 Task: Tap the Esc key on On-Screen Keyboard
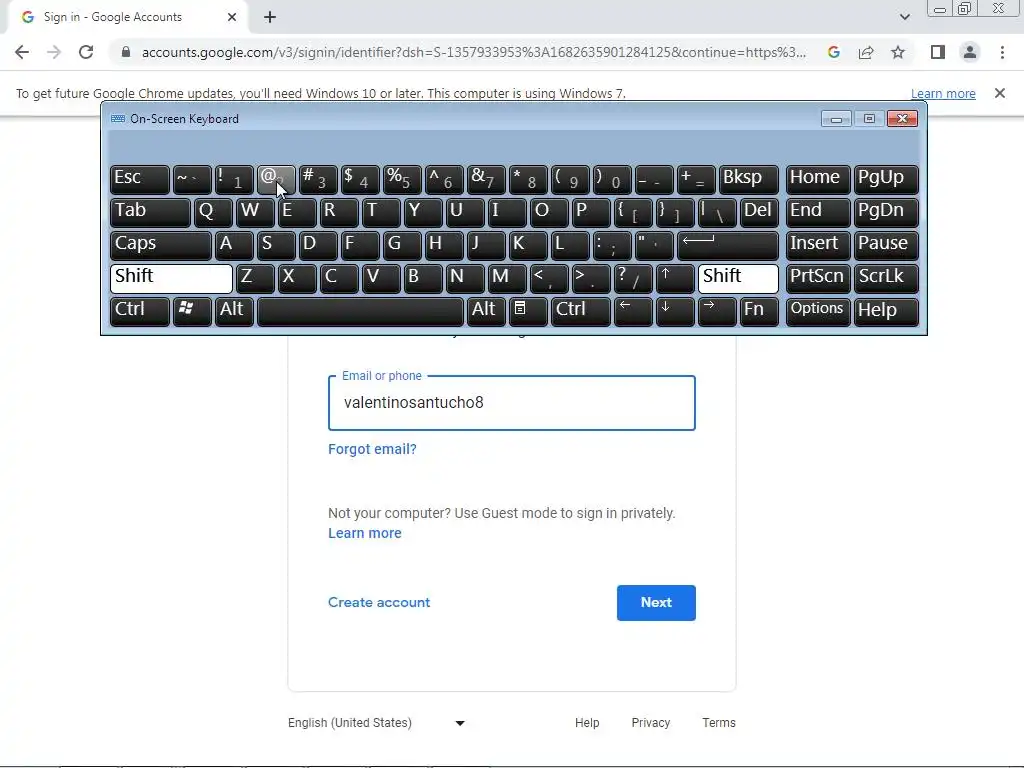click(140, 179)
